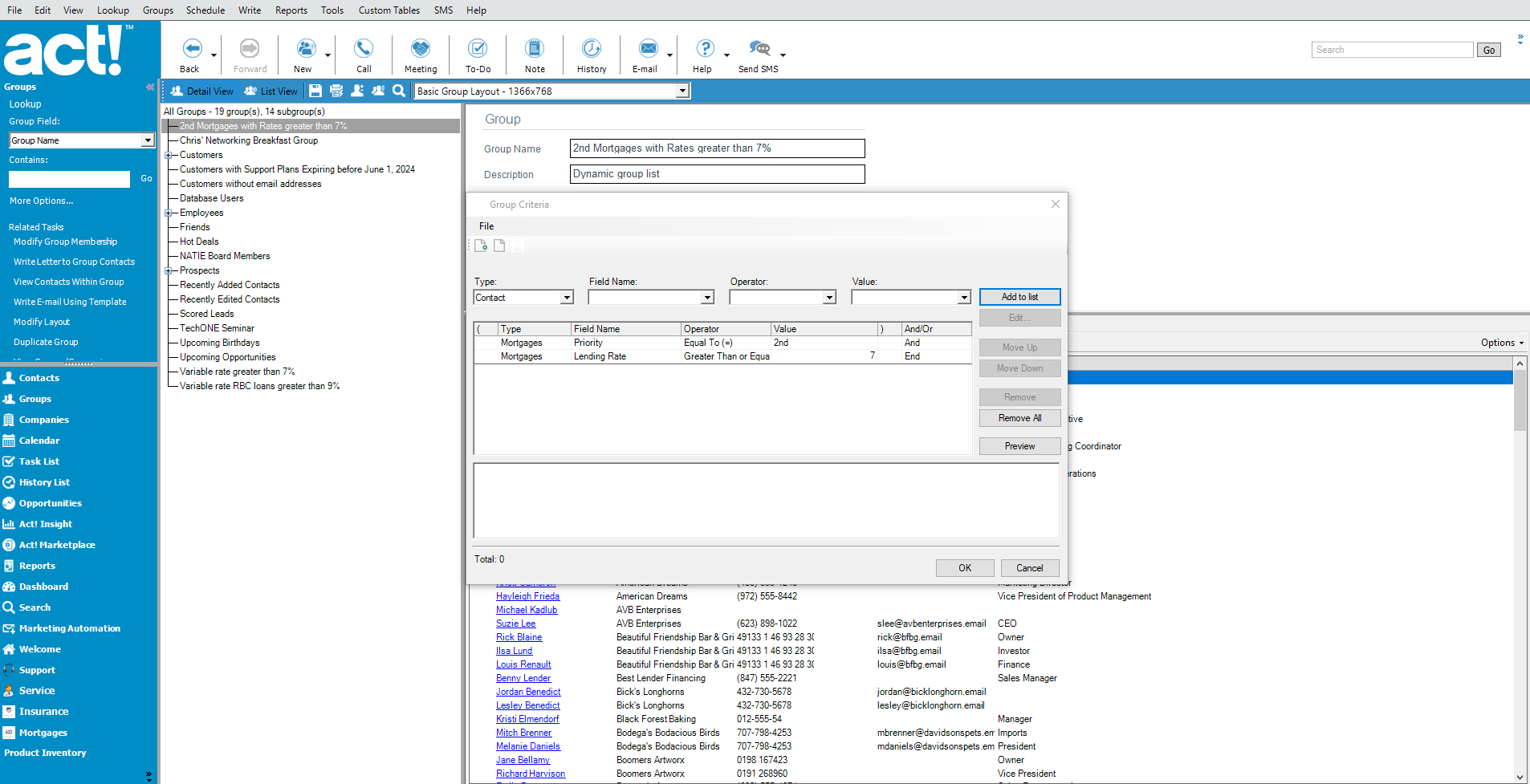
Task: Open the SMS menu
Action: 443,10
